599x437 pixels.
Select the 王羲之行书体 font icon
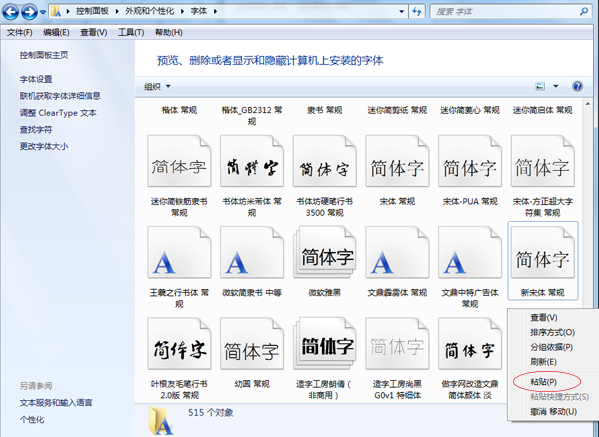[179, 252]
